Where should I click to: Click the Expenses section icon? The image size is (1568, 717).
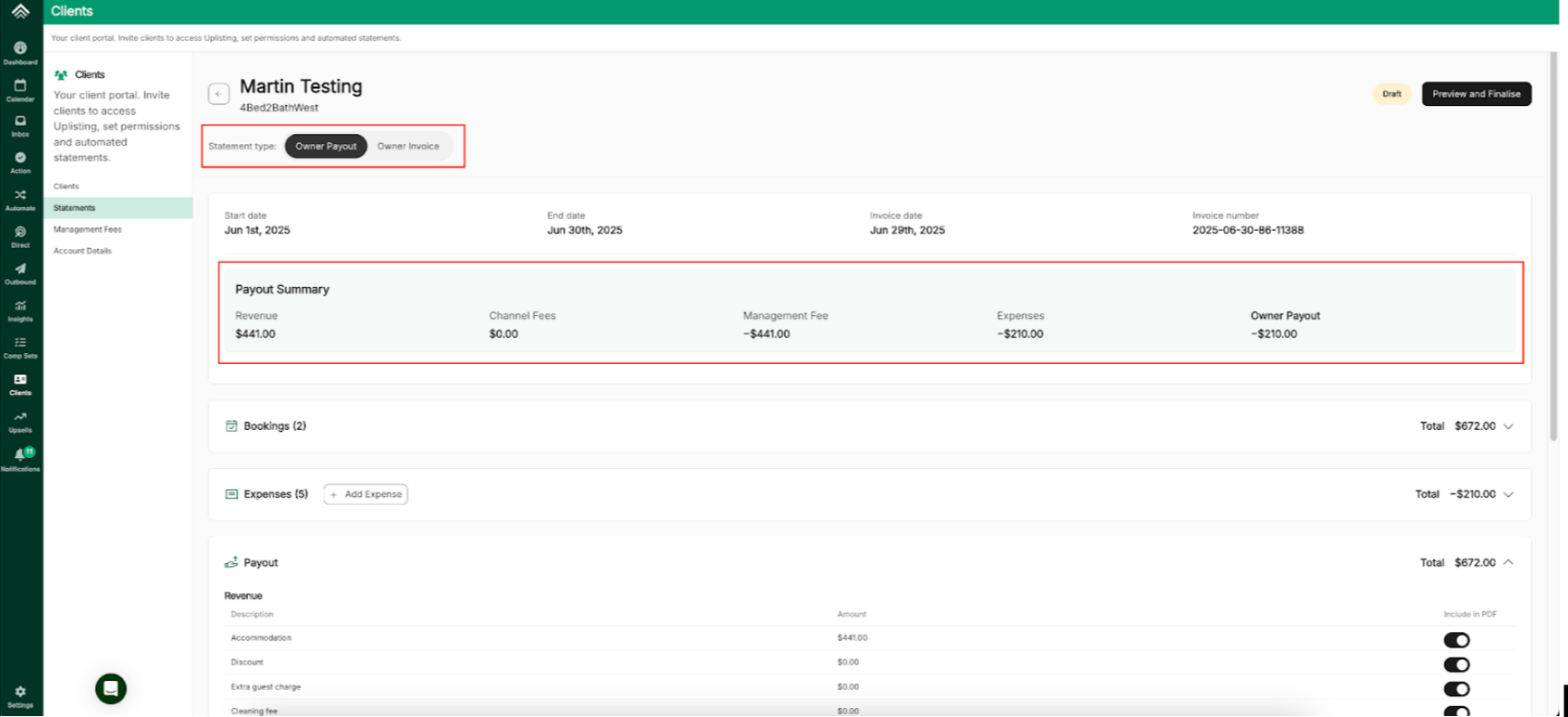(231, 494)
